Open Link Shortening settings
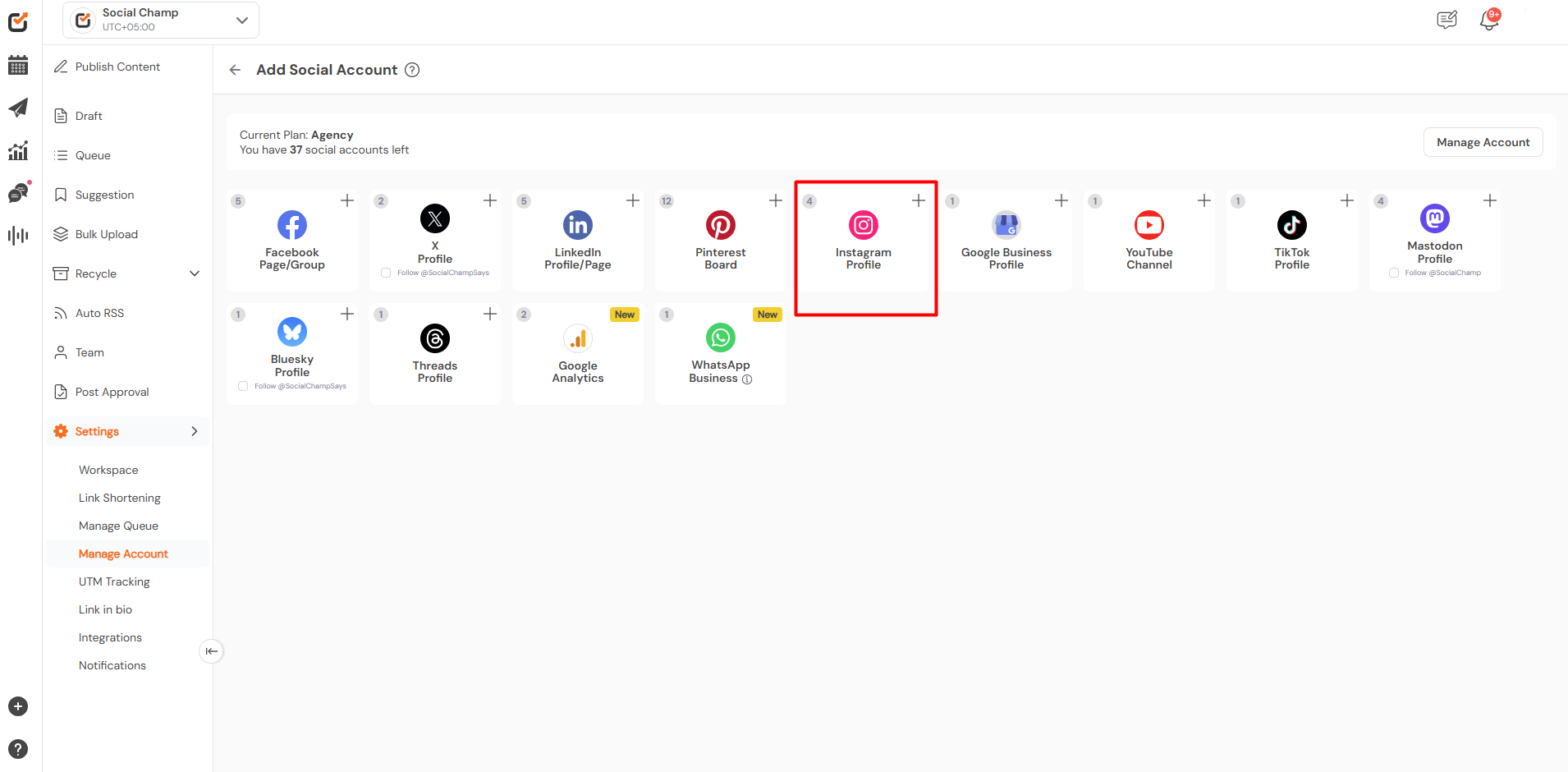This screenshot has width=1568, height=772. pos(120,498)
